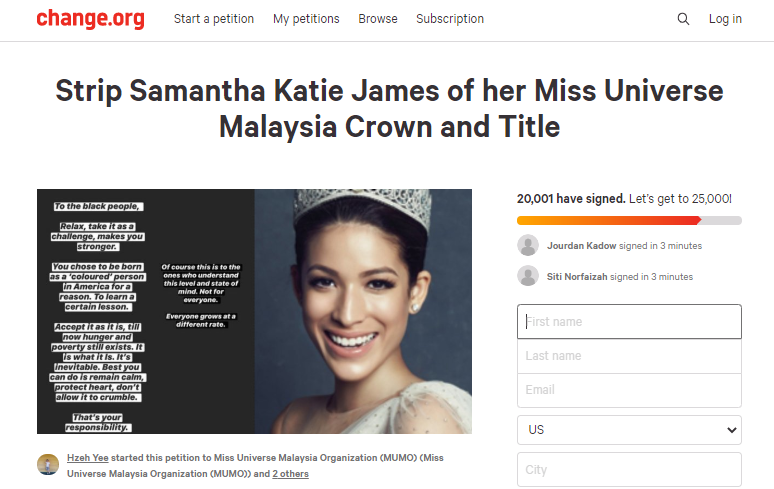The image size is (774, 489).
Task: Click Hzeh Yee's profile picture
Action: tap(48, 465)
